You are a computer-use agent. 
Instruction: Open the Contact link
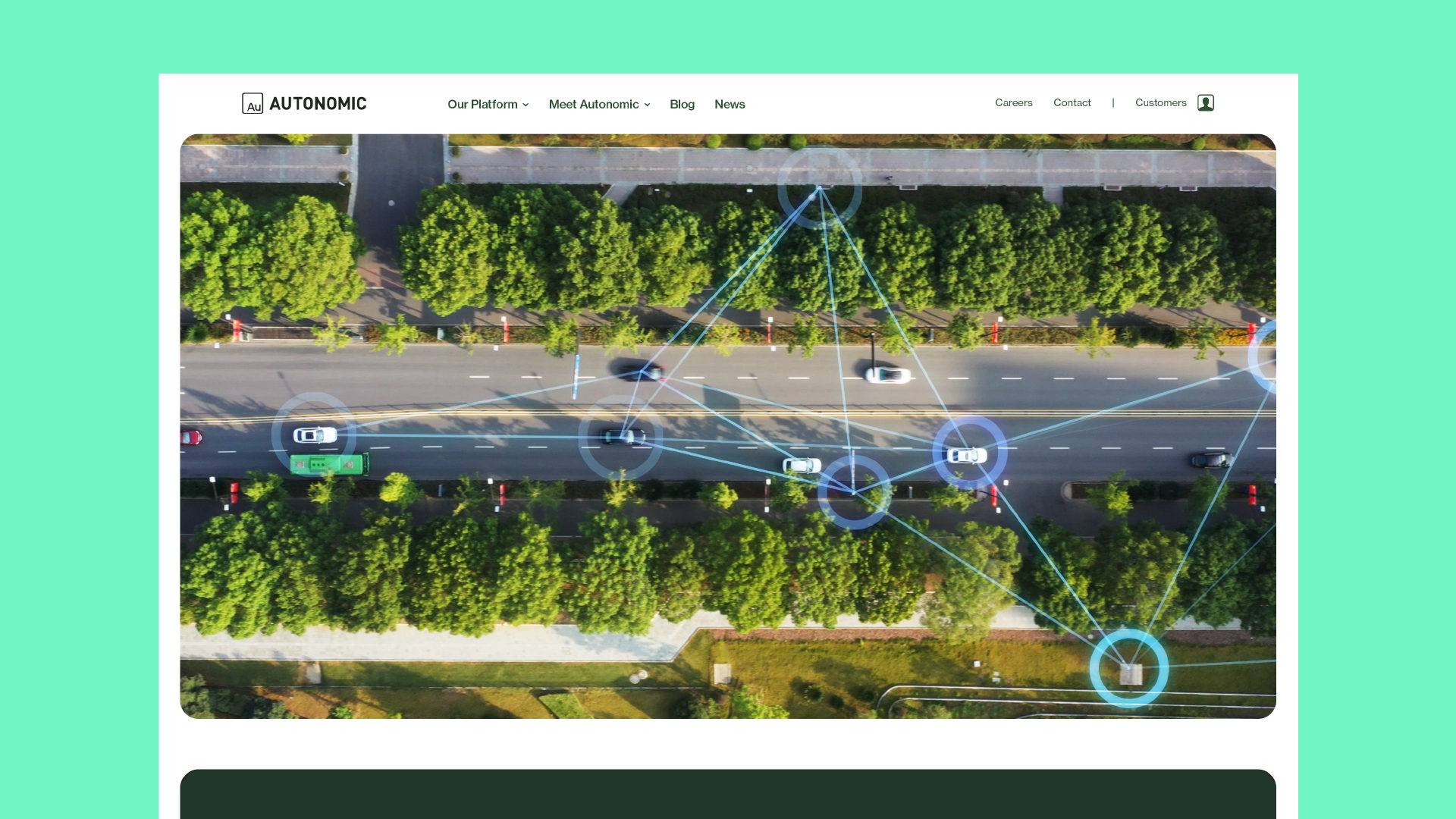pos(1072,102)
